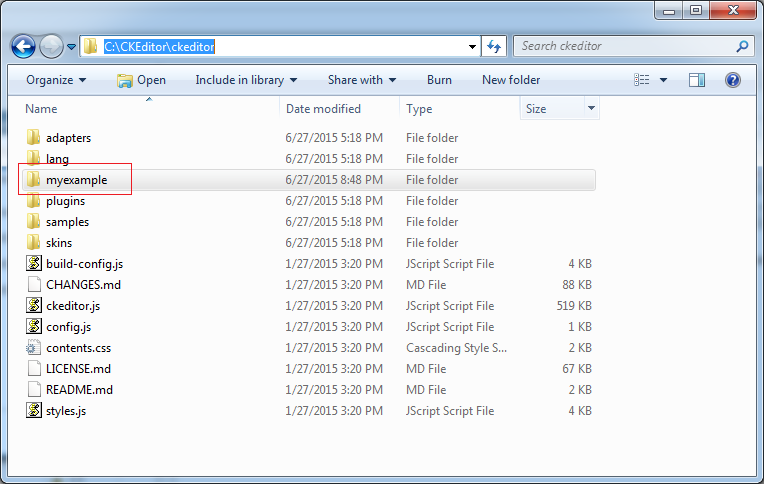Open the Share with menu
Screen dimensions: 764x484
click(x=362, y=80)
